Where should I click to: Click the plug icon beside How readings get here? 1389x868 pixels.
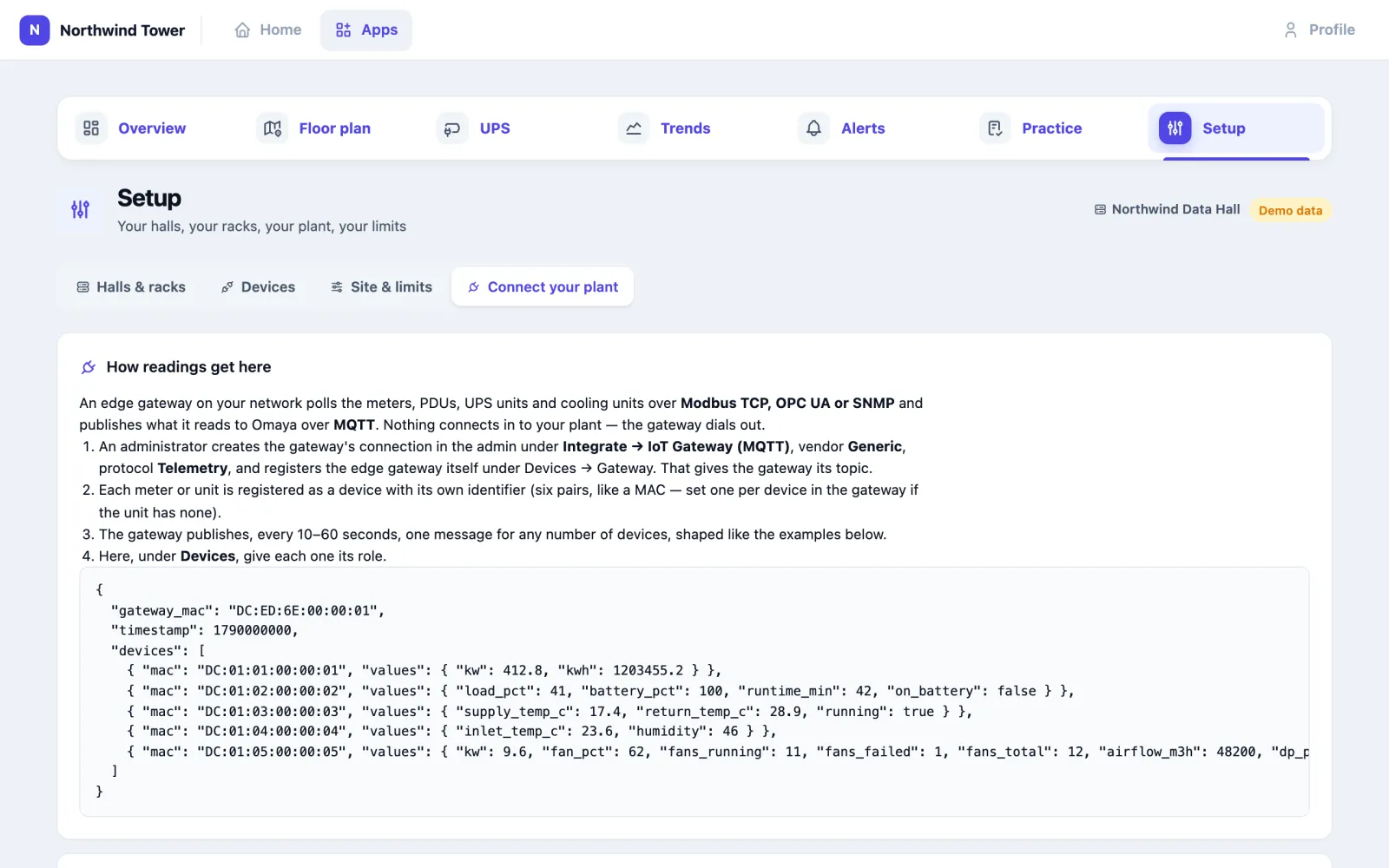tap(89, 367)
